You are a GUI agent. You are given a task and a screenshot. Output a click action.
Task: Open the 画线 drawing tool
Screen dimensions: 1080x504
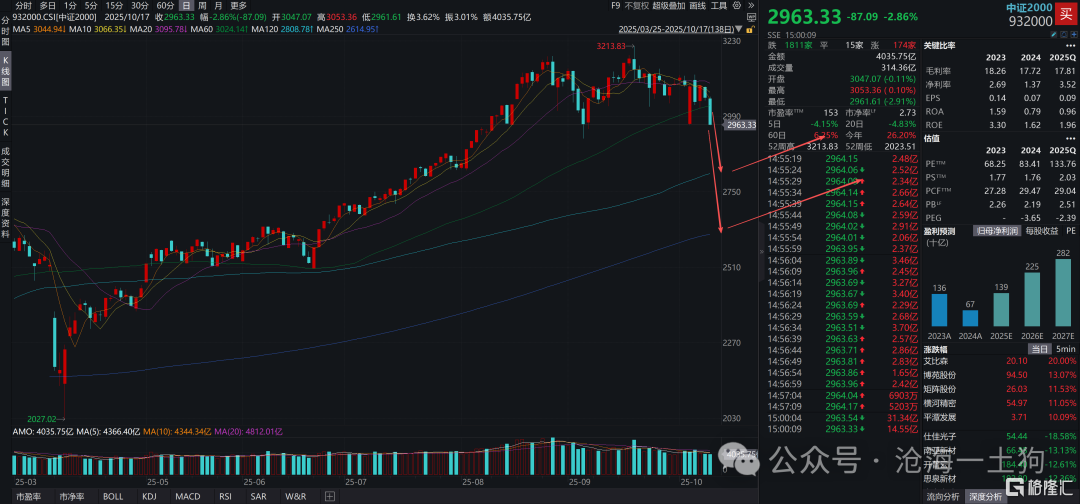coord(696,6)
